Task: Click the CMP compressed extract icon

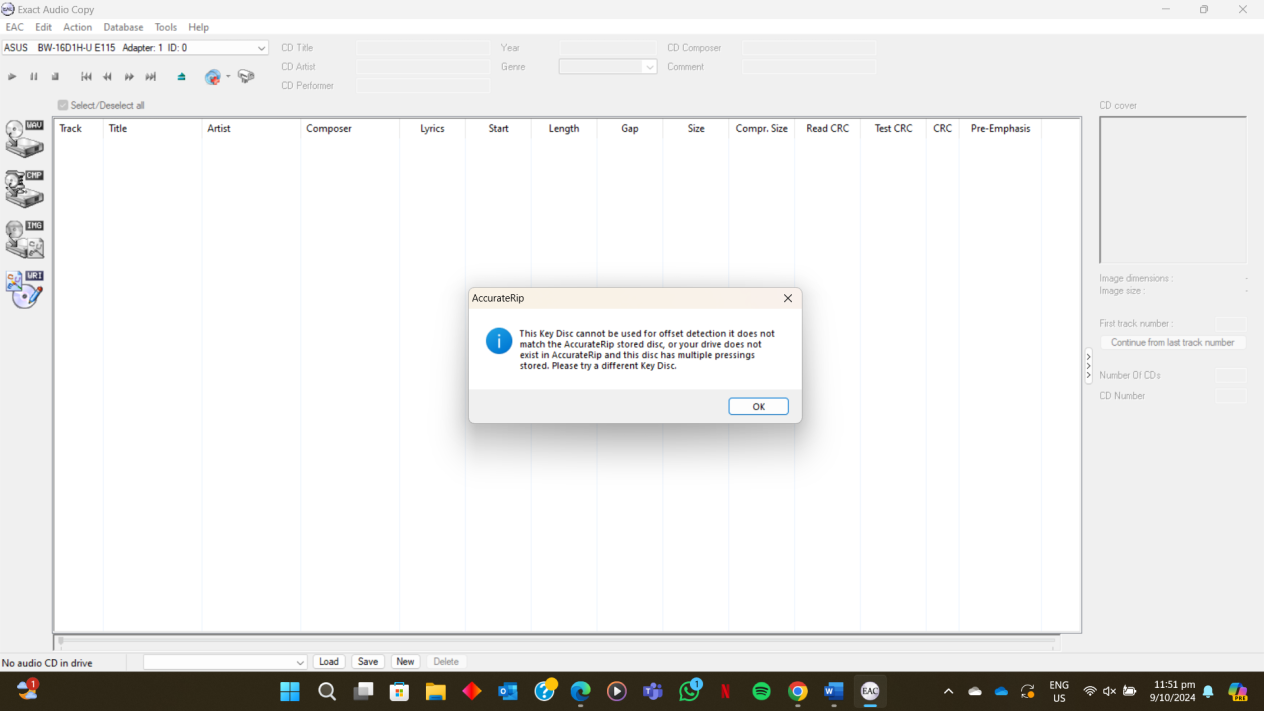Action: [24, 189]
